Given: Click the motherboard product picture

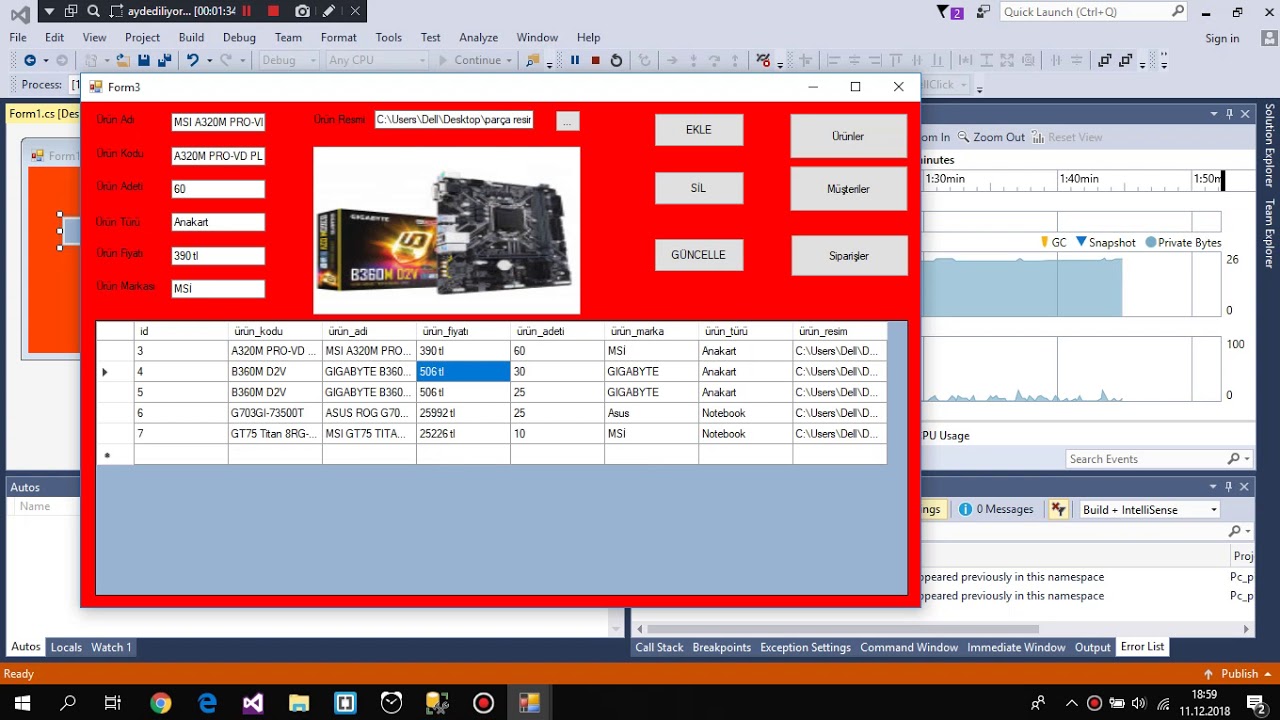Looking at the screenshot, I should [446, 231].
